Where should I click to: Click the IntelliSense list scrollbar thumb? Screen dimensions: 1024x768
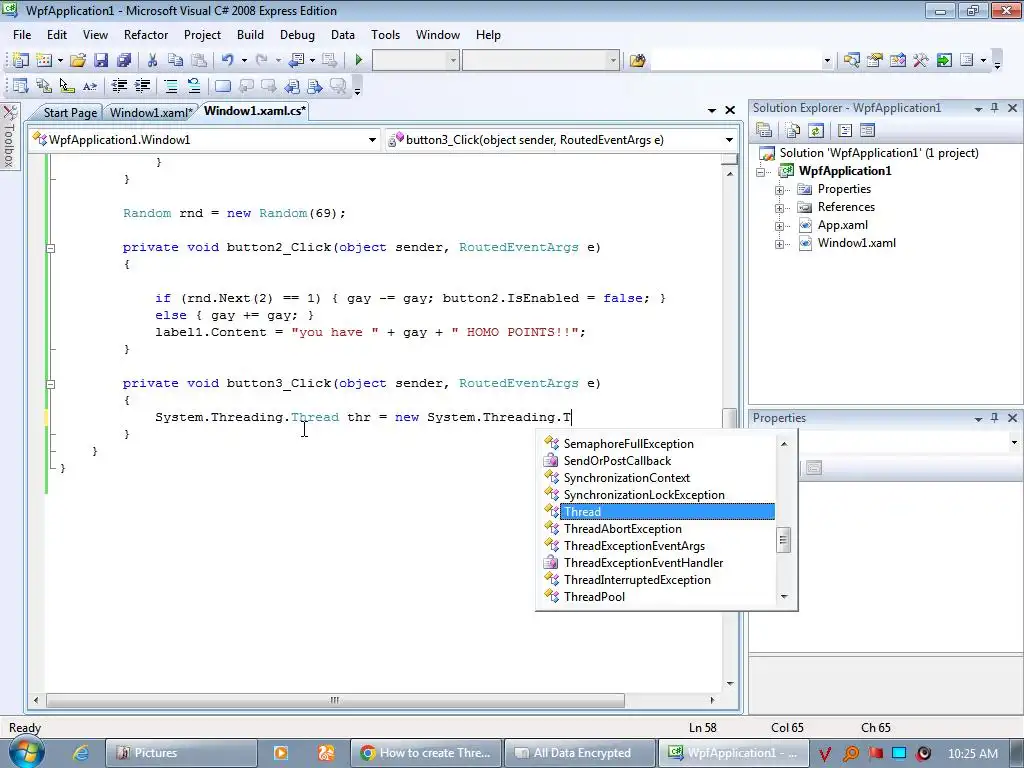(784, 540)
